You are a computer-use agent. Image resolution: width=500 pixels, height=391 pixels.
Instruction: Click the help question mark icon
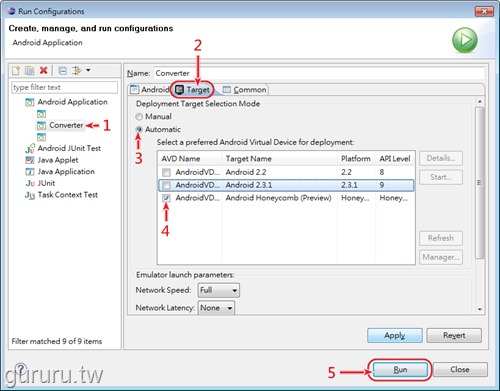(21, 369)
